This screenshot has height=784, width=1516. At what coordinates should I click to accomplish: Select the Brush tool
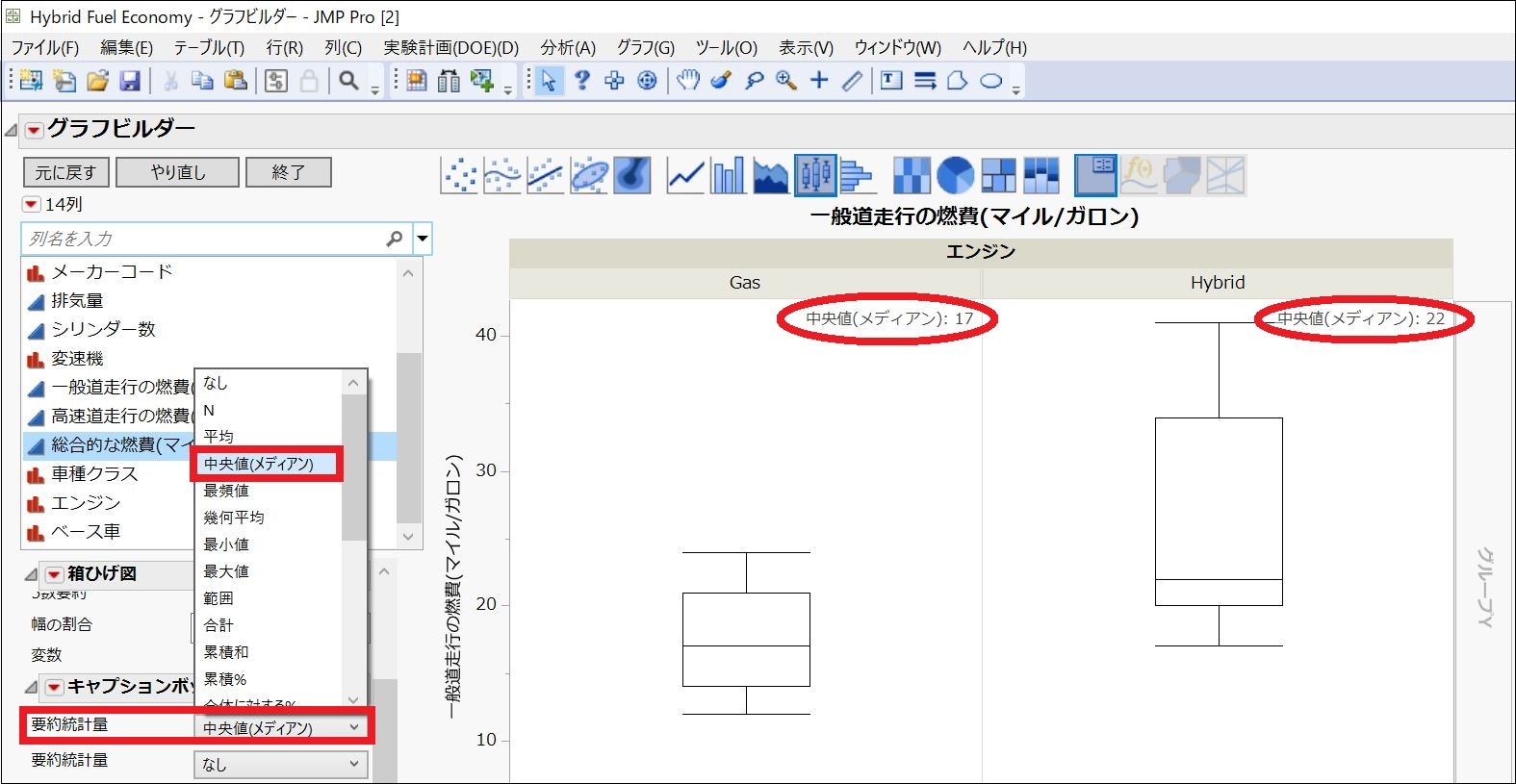pyautogui.click(x=721, y=81)
